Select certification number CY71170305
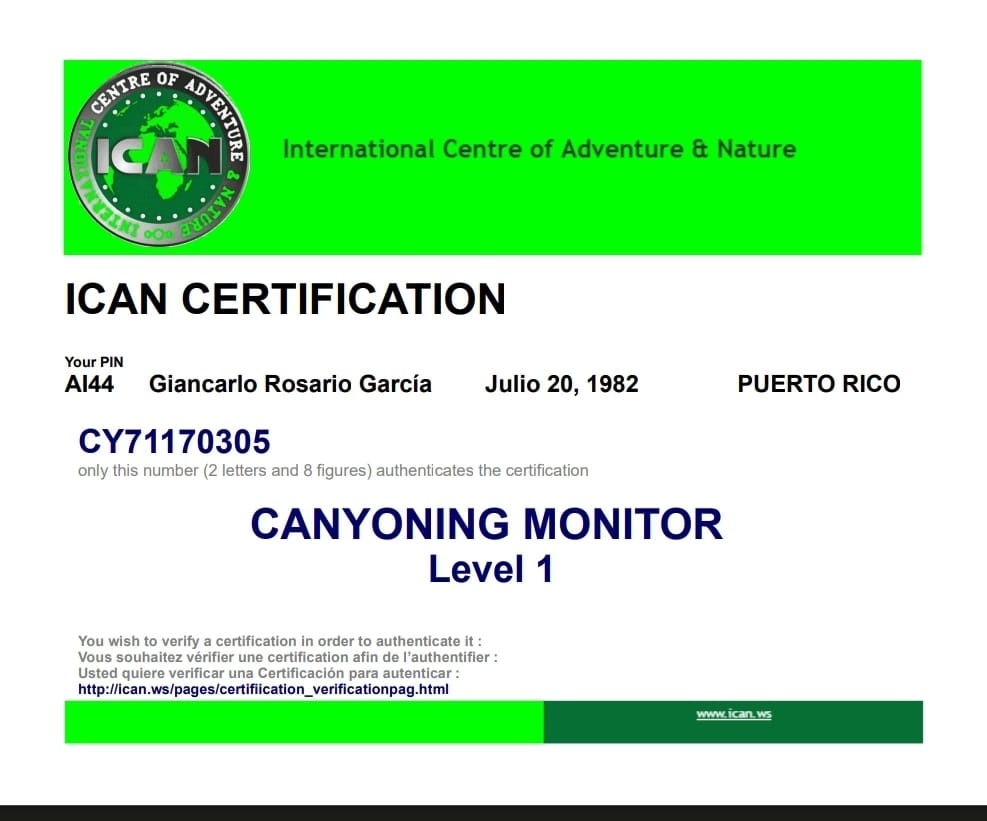The width and height of the screenshot is (987, 821). coord(174,441)
